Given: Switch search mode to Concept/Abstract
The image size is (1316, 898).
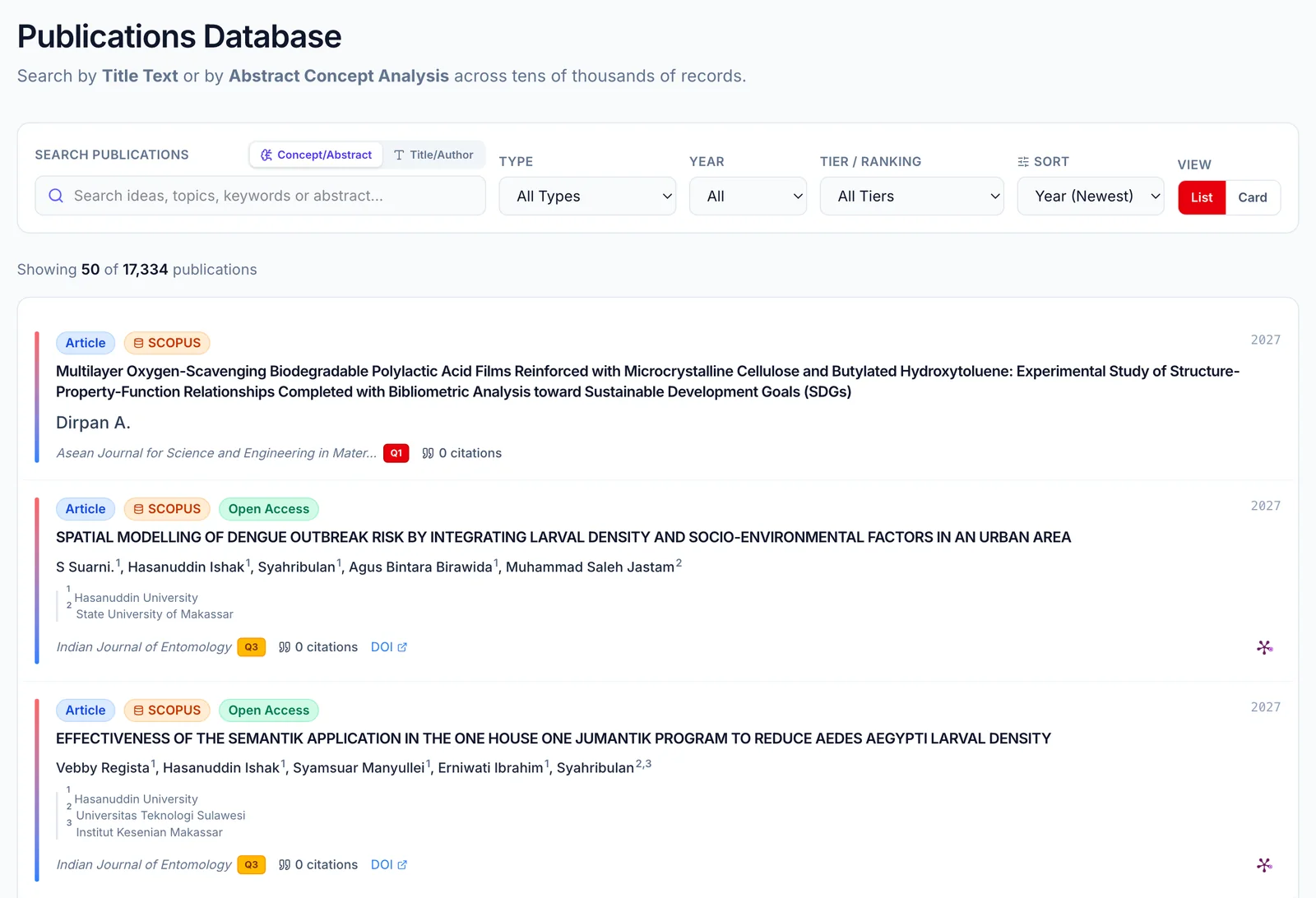Looking at the screenshot, I should 317,155.
